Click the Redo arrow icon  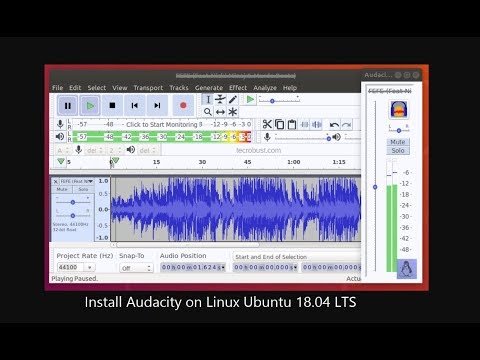point(346,125)
